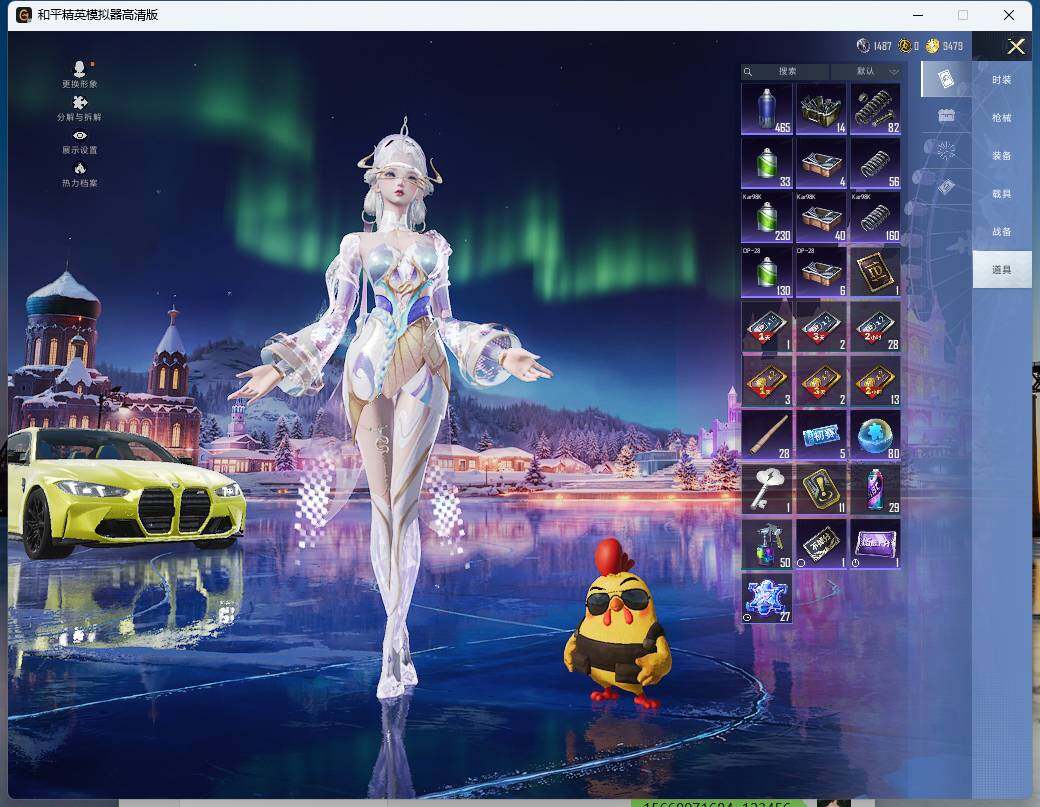Click the 搜索 search field
Viewport: 1040px width, 807px height.
[786, 71]
